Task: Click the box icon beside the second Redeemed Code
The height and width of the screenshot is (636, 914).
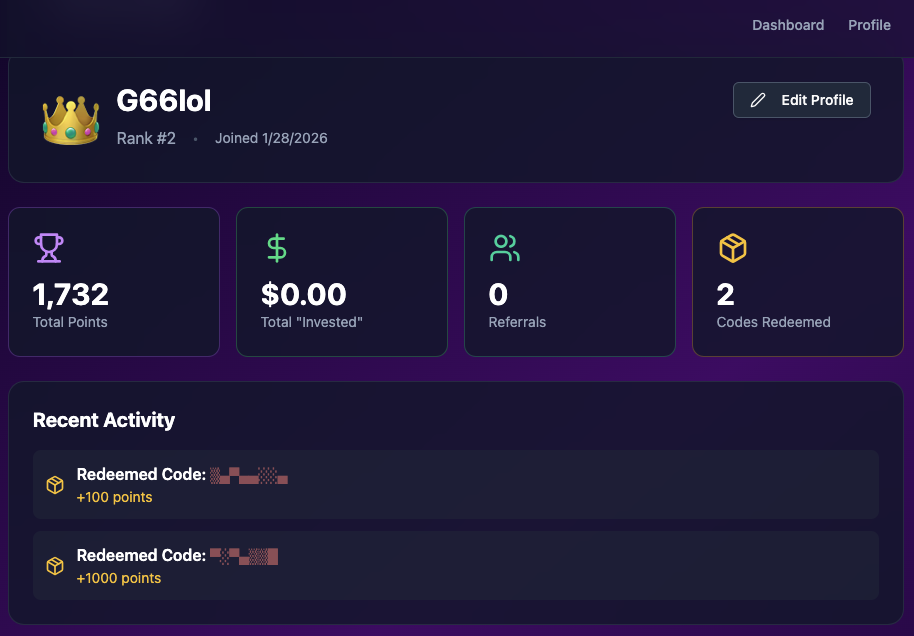Action: tap(55, 565)
